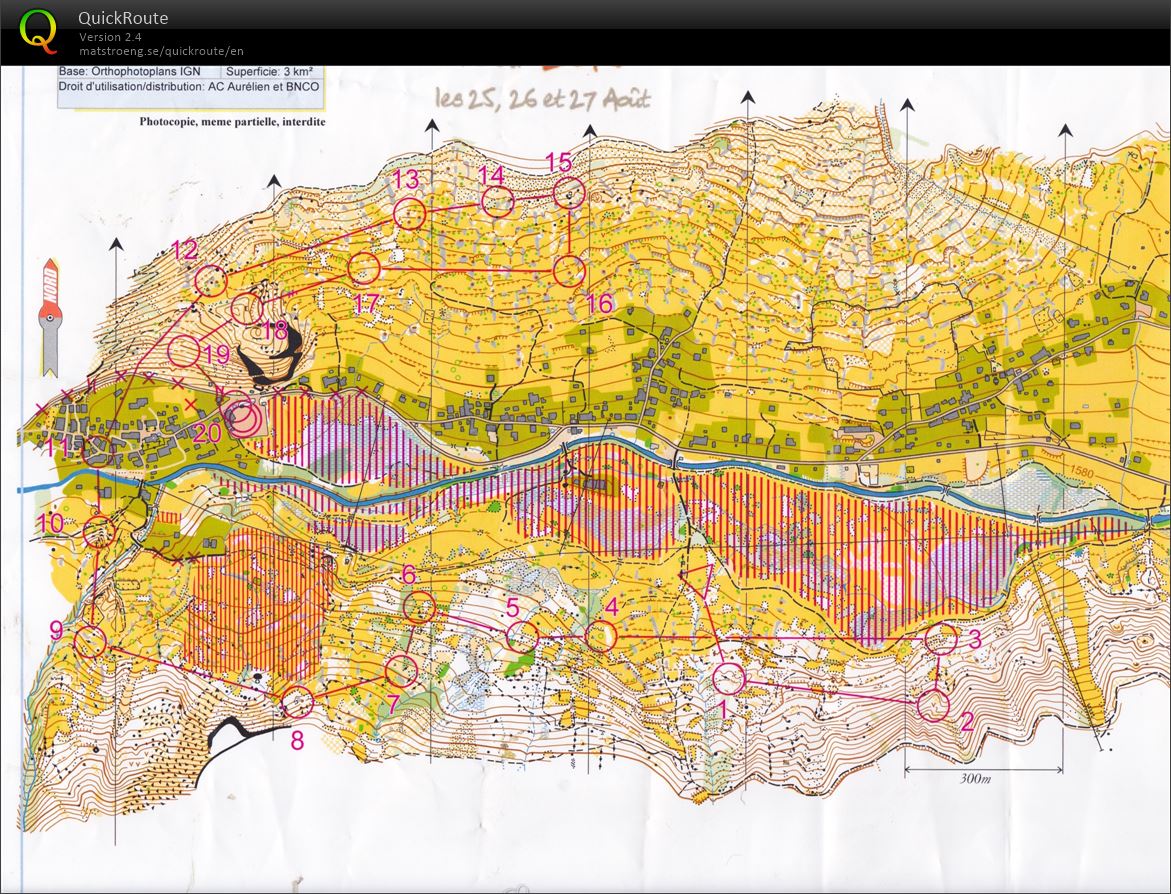
Task: Click the "300m" scale bar label
Action: tap(975, 778)
